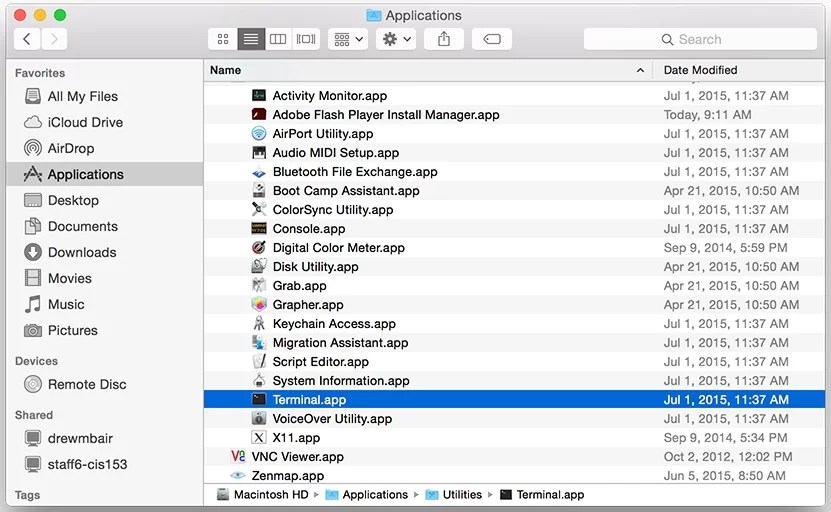831x512 pixels.
Task: Click Macintosh HD in path bar
Action: (x=263, y=495)
